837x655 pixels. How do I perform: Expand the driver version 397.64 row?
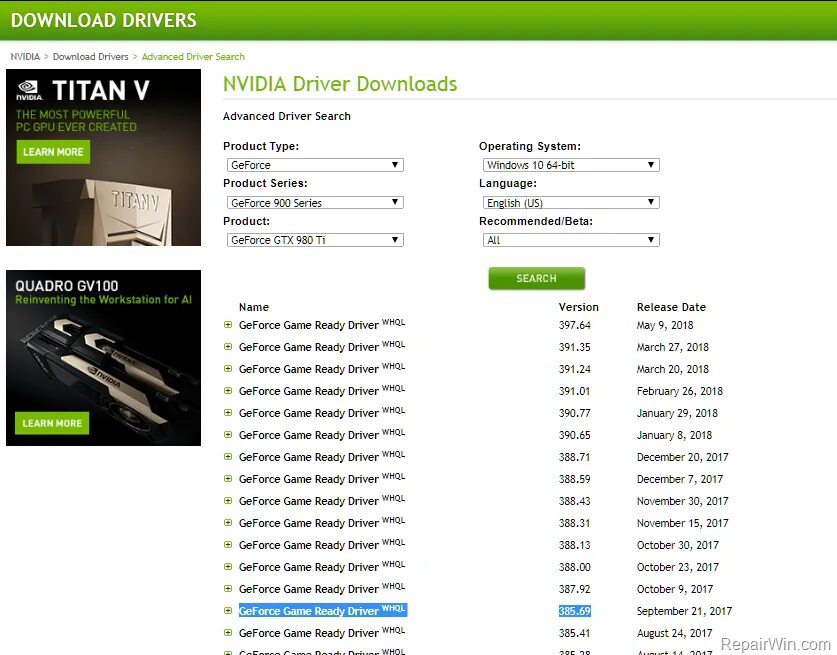coord(228,325)
